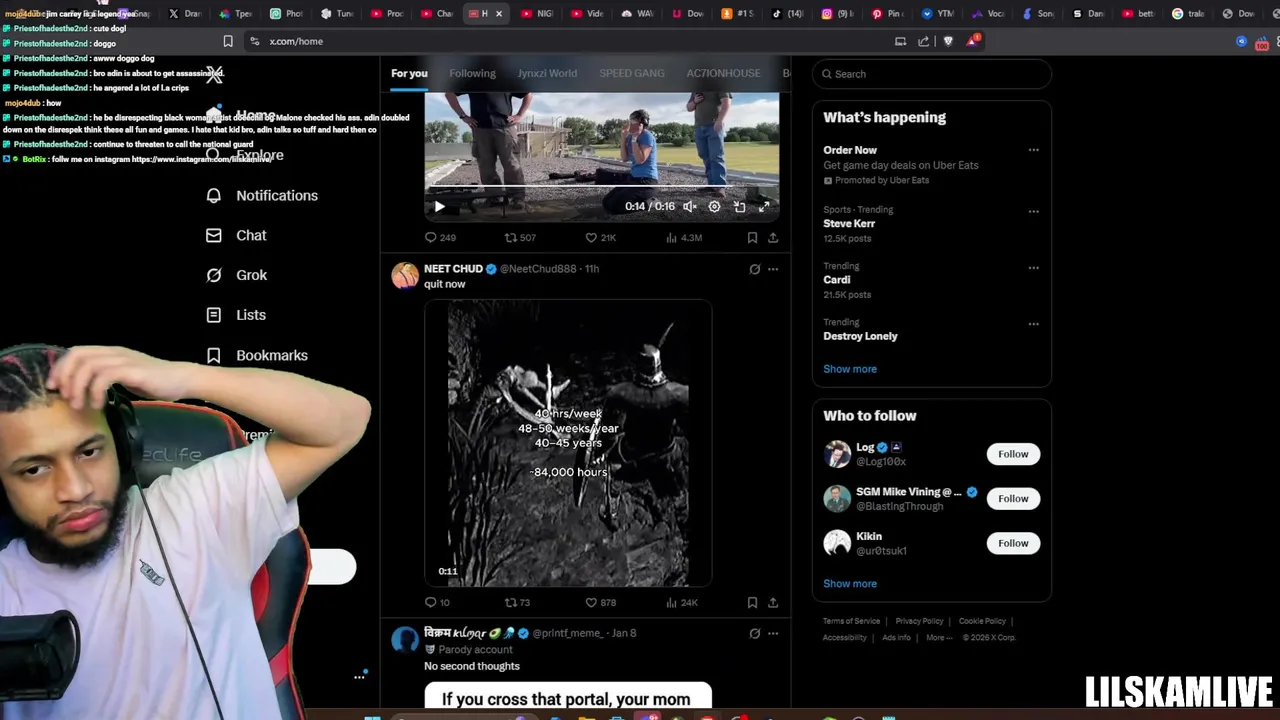
Task: Open more options on NEET CHUD post
Action: (x=773, y=269)
